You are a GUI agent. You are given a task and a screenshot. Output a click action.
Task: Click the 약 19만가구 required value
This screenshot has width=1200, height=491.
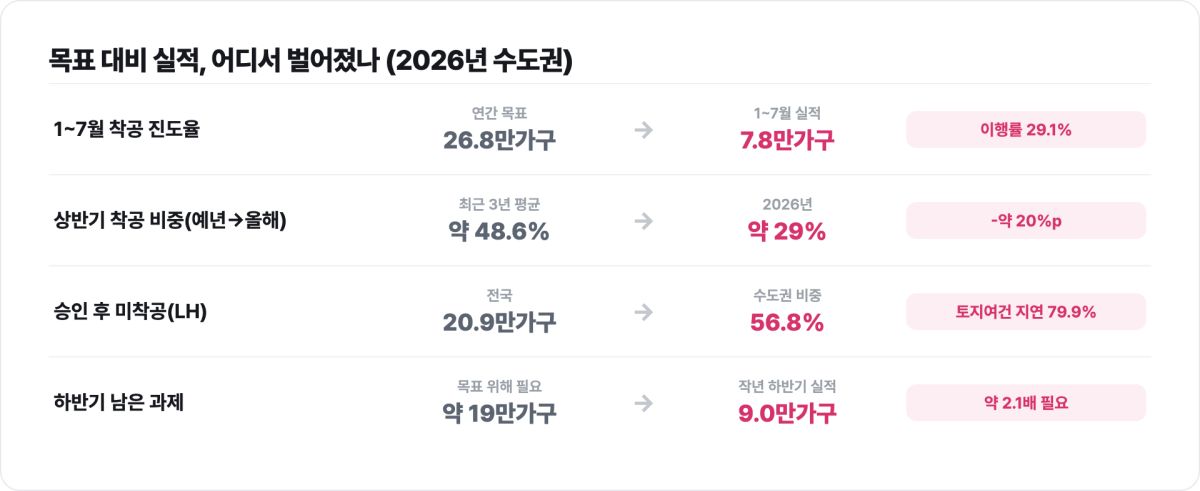click(x=499, y=413)
